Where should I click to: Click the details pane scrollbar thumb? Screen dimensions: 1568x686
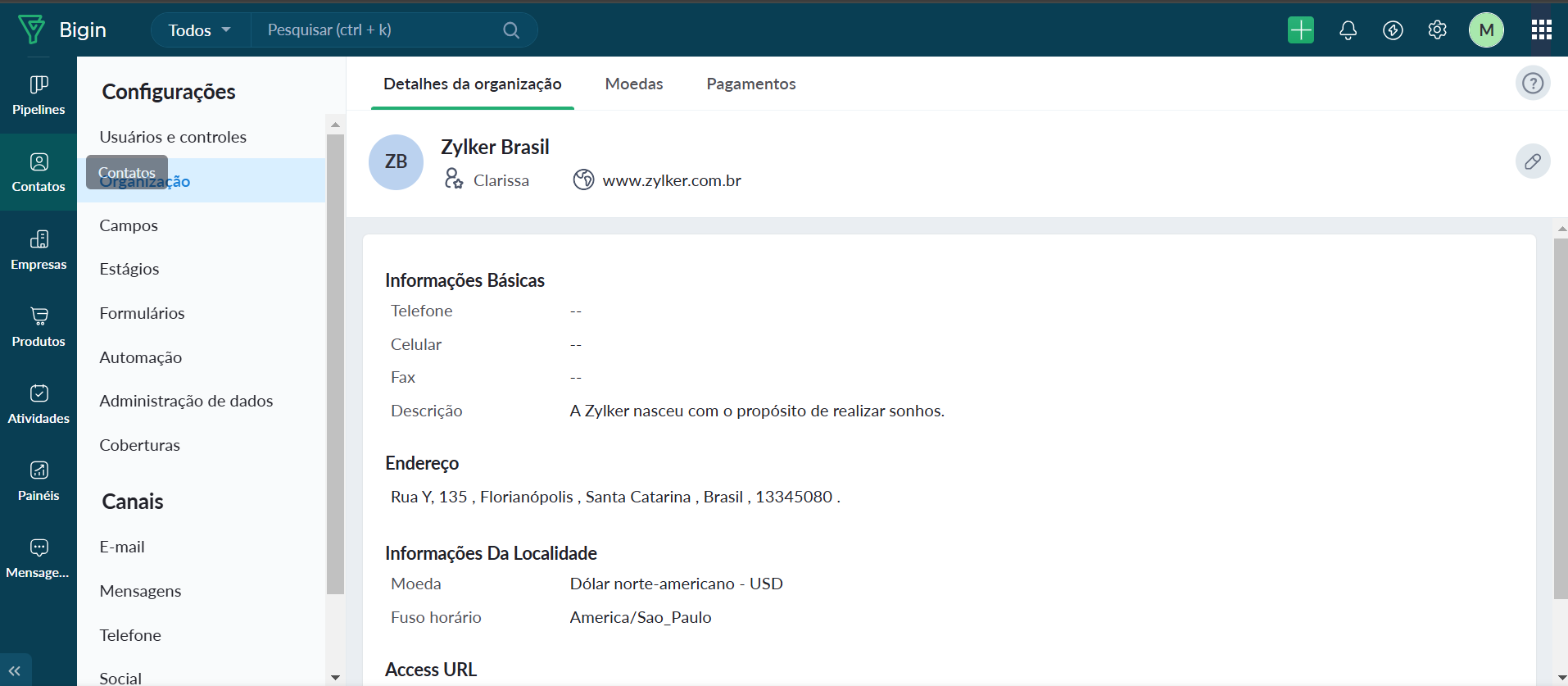[x=1561, y=419]
